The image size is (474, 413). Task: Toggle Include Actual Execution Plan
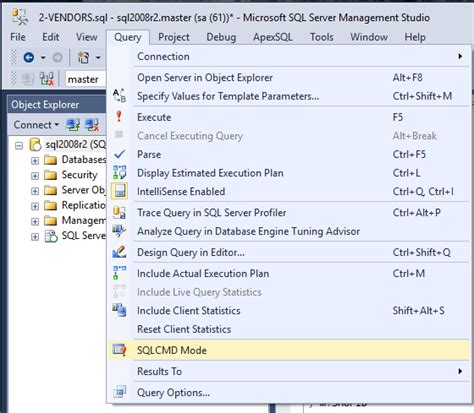point(289,273)
